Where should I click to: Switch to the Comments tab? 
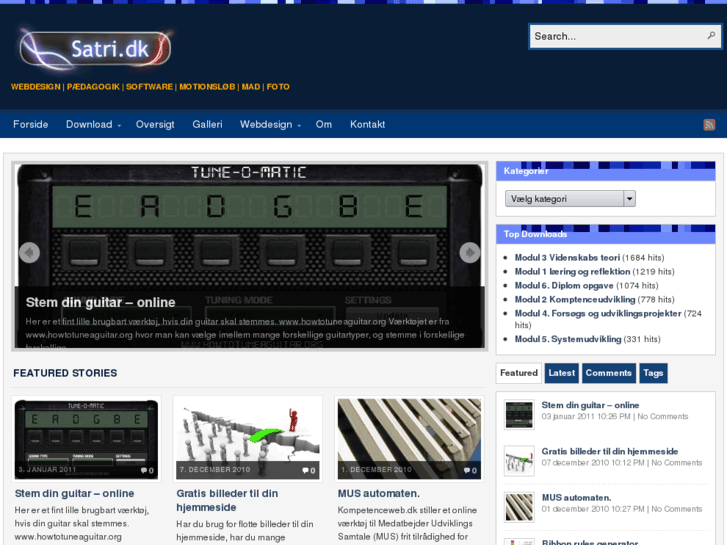[x=608, y=373]
